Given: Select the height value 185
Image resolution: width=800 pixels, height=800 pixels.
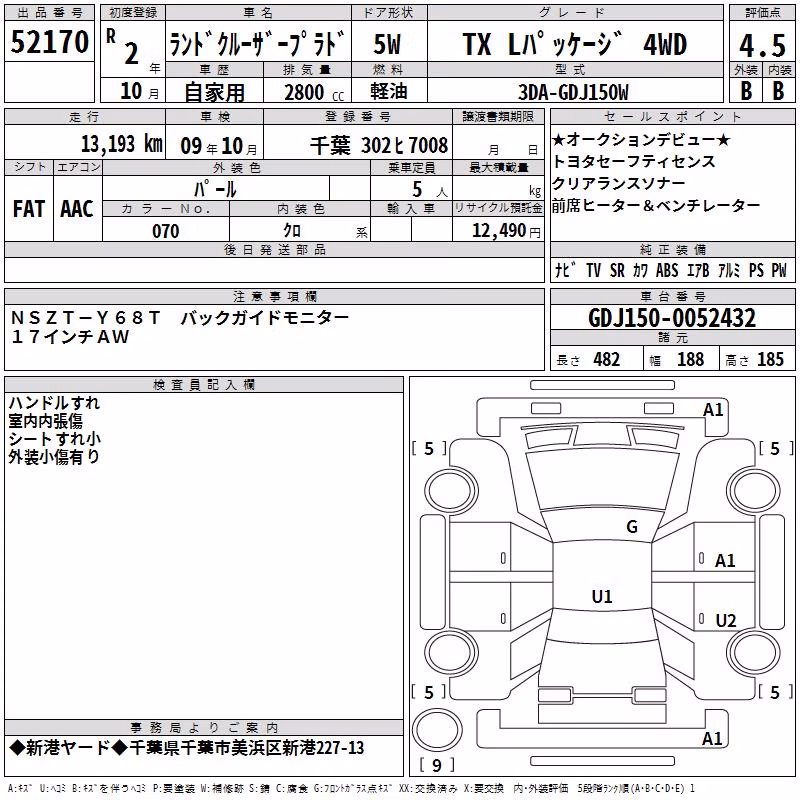Looking at the screenshot, I should click(x=770, y=359).
